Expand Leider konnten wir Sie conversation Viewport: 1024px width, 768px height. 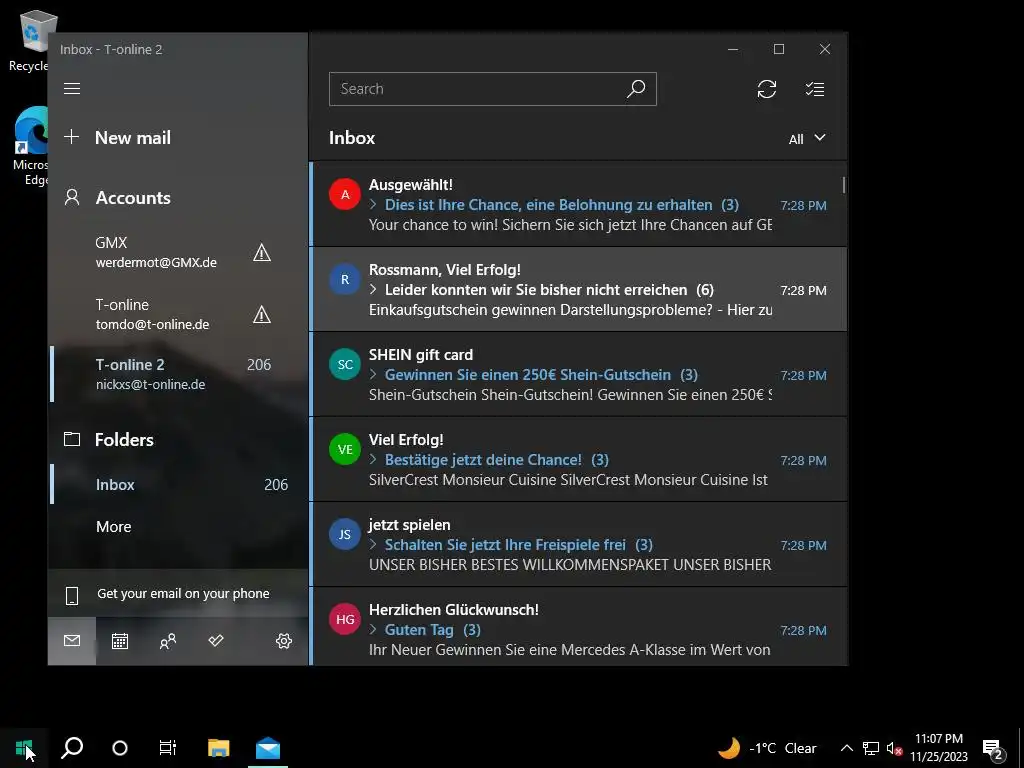point(373,289)
